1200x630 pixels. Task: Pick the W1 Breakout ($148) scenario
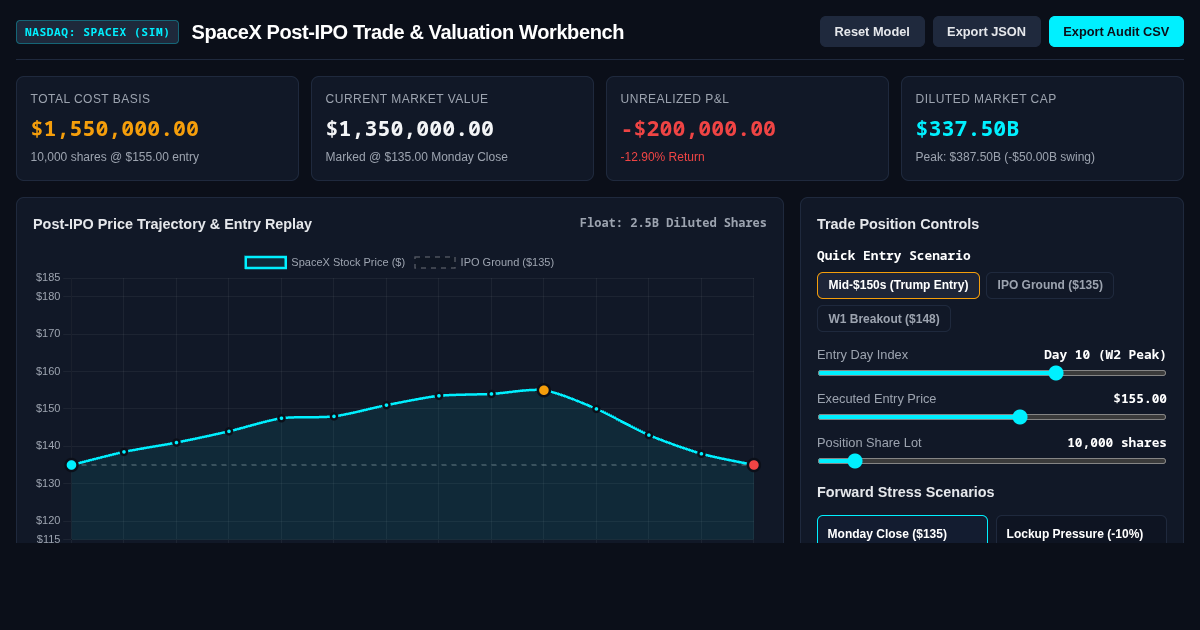884,319
